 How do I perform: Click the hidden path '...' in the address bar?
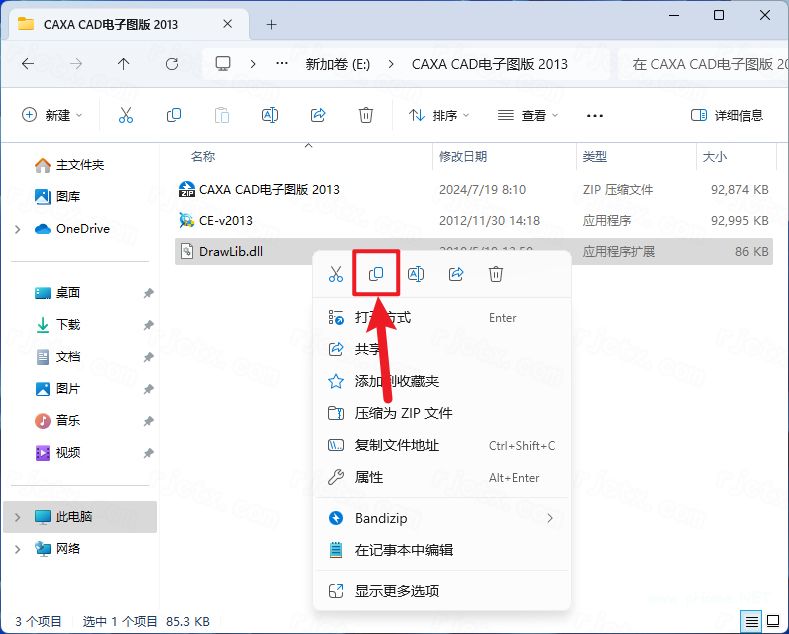point(282,63)
